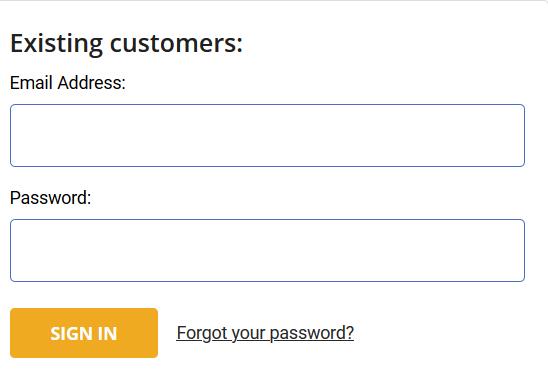Click the word 'password?' in the underlined link

point(312,333)
